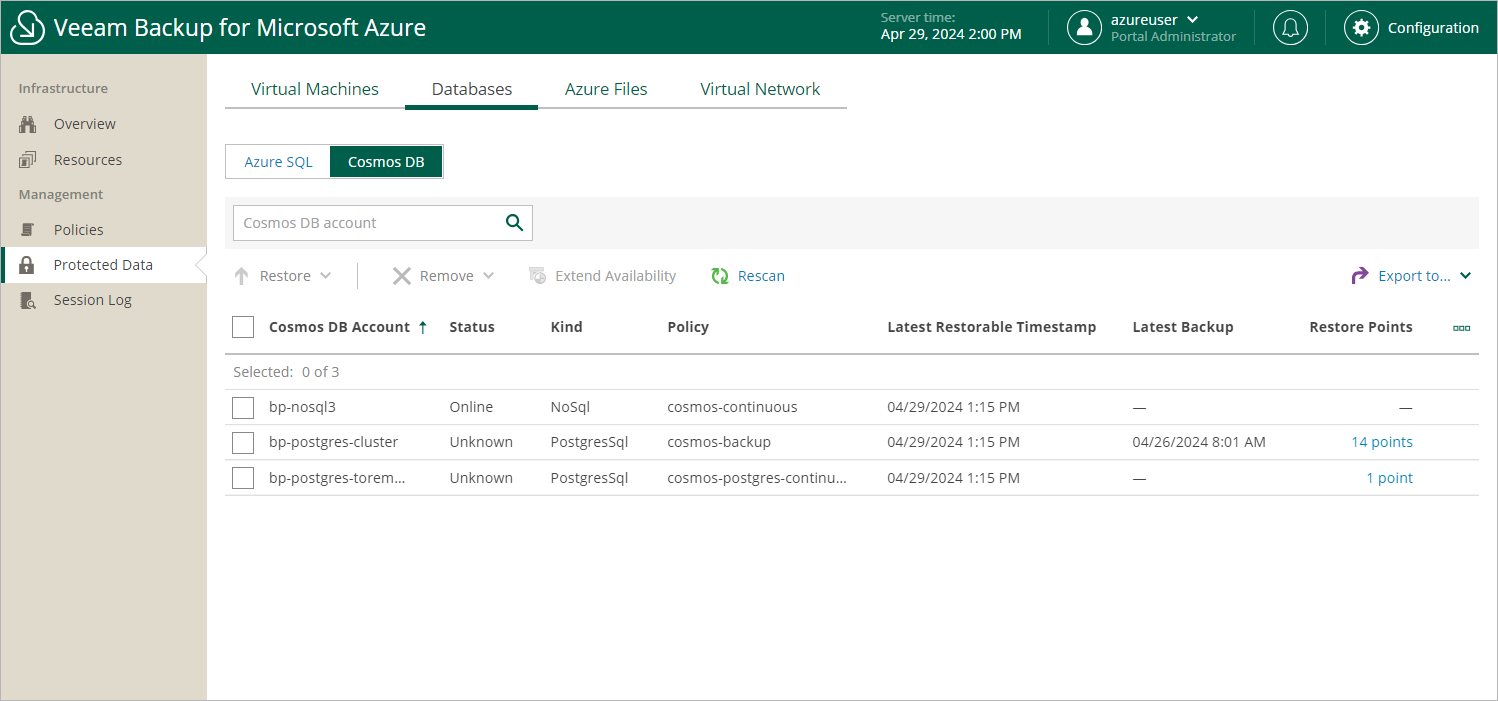This screenshot has width=1498, height=701.
Task: Click the 04/26/2024 8:01 AM latest backup cell
Action: [1199, 442]
